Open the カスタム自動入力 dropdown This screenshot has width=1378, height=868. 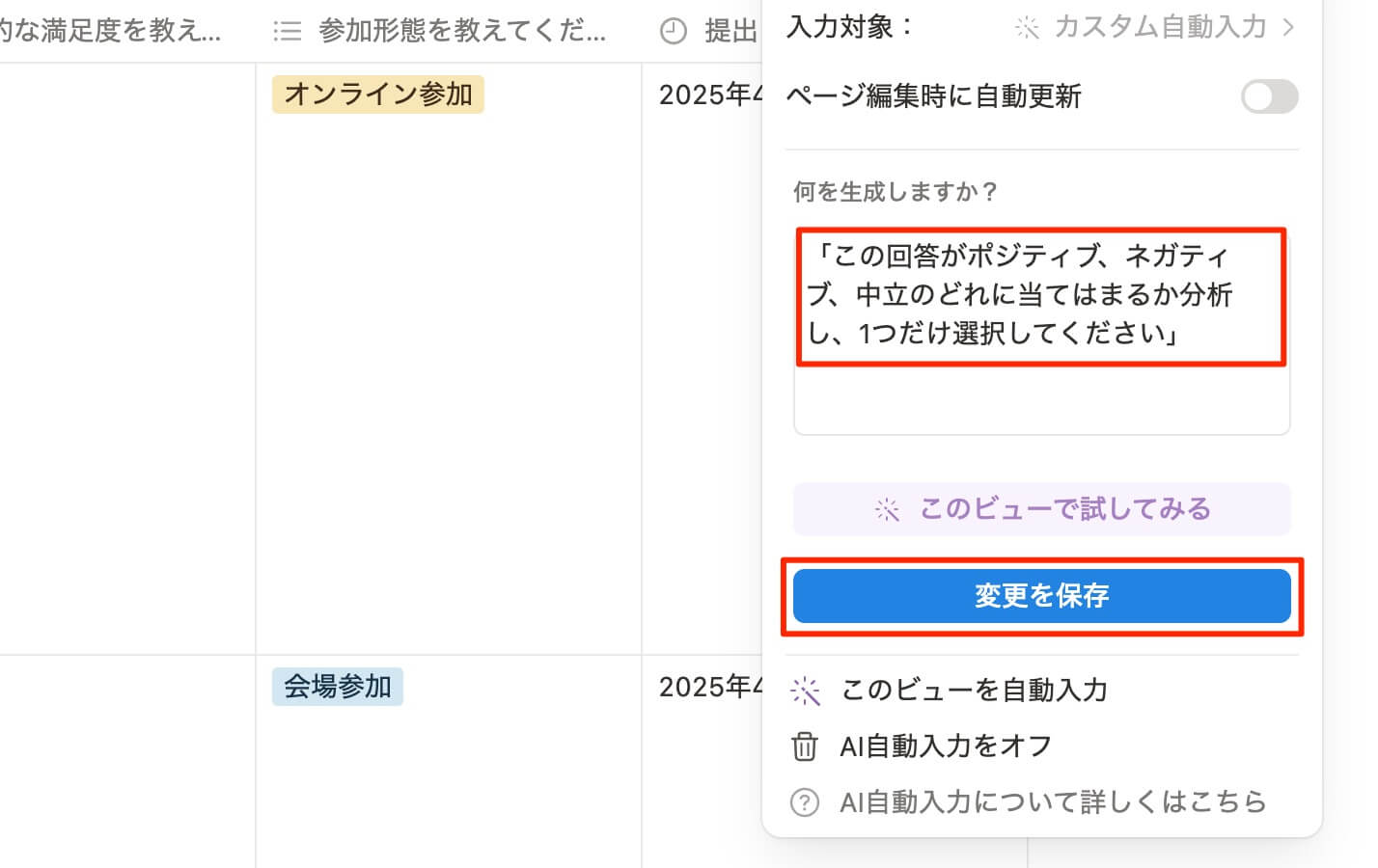(1159, 27)
